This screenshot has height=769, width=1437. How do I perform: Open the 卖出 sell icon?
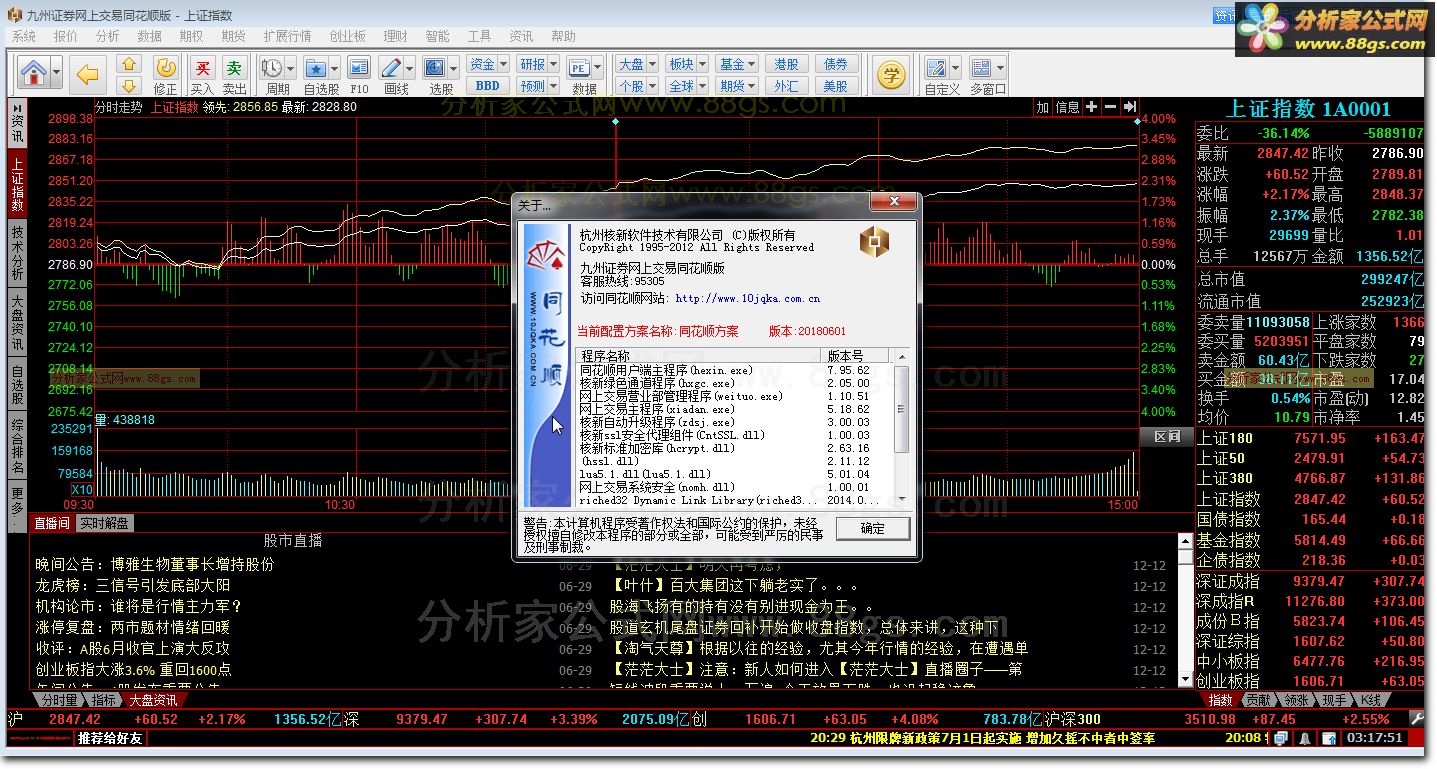pos(234,68)
